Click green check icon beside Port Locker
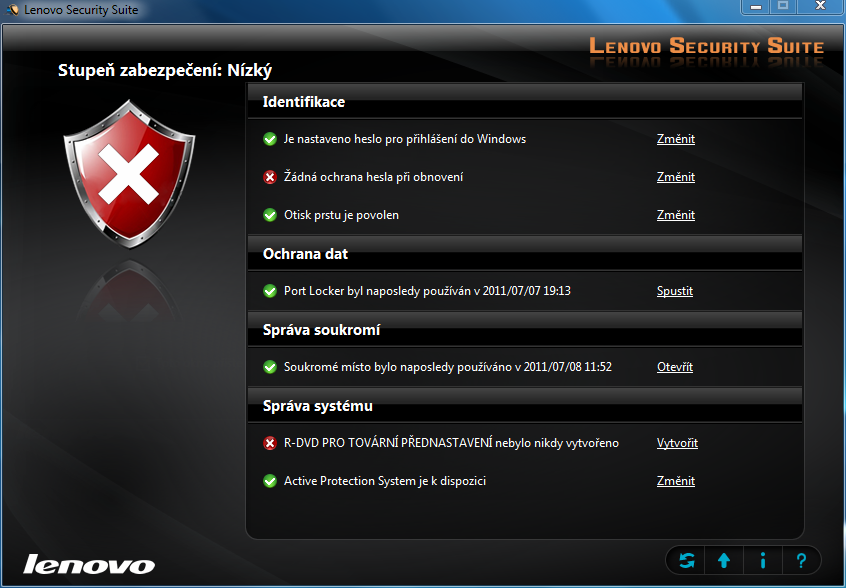846x588 pixels. point(270,291)
